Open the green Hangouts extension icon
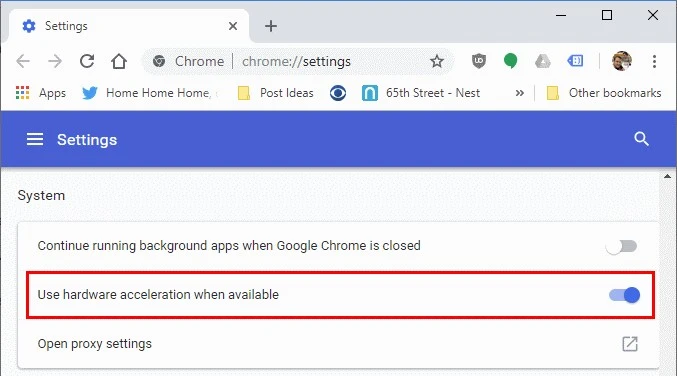This screenshot has height=376, width=677. [510, 61]
